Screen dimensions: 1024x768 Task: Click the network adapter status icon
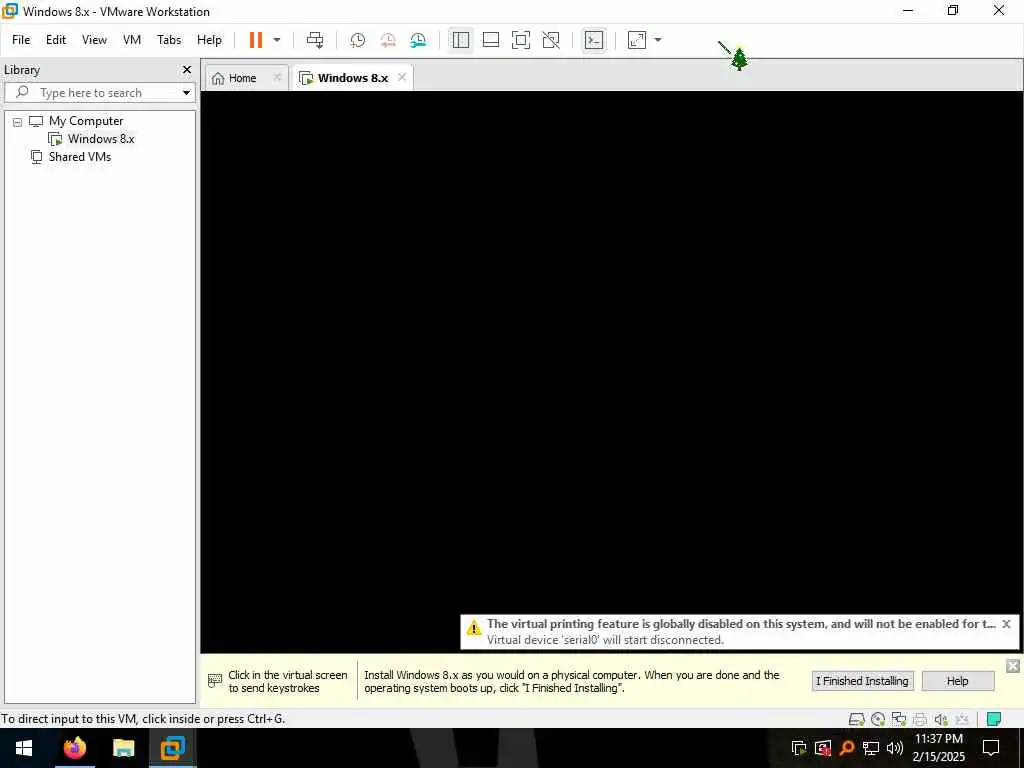[899, 719]
